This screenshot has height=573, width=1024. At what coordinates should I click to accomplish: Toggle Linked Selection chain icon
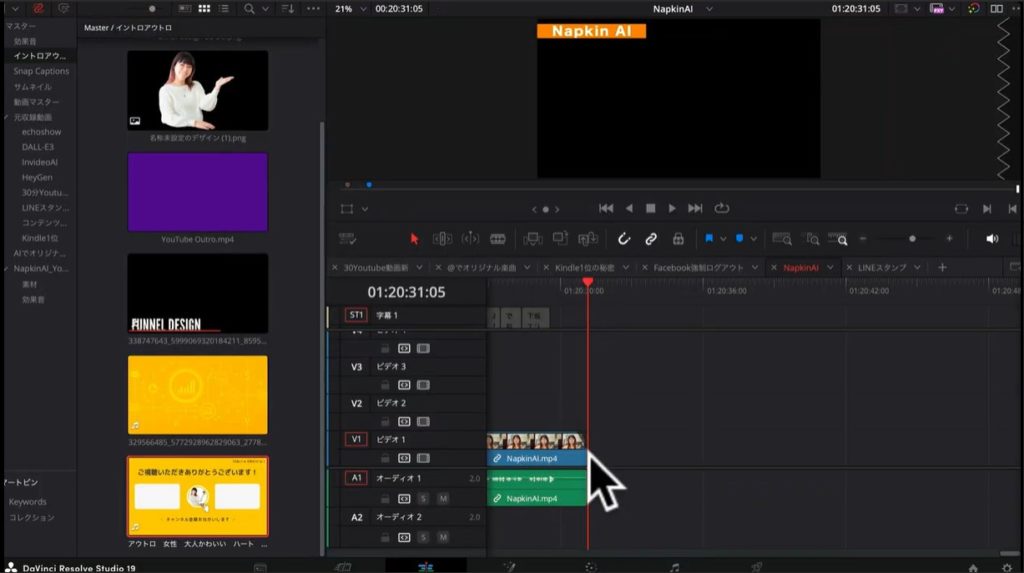pyautogui.click(x=650, y=239)
